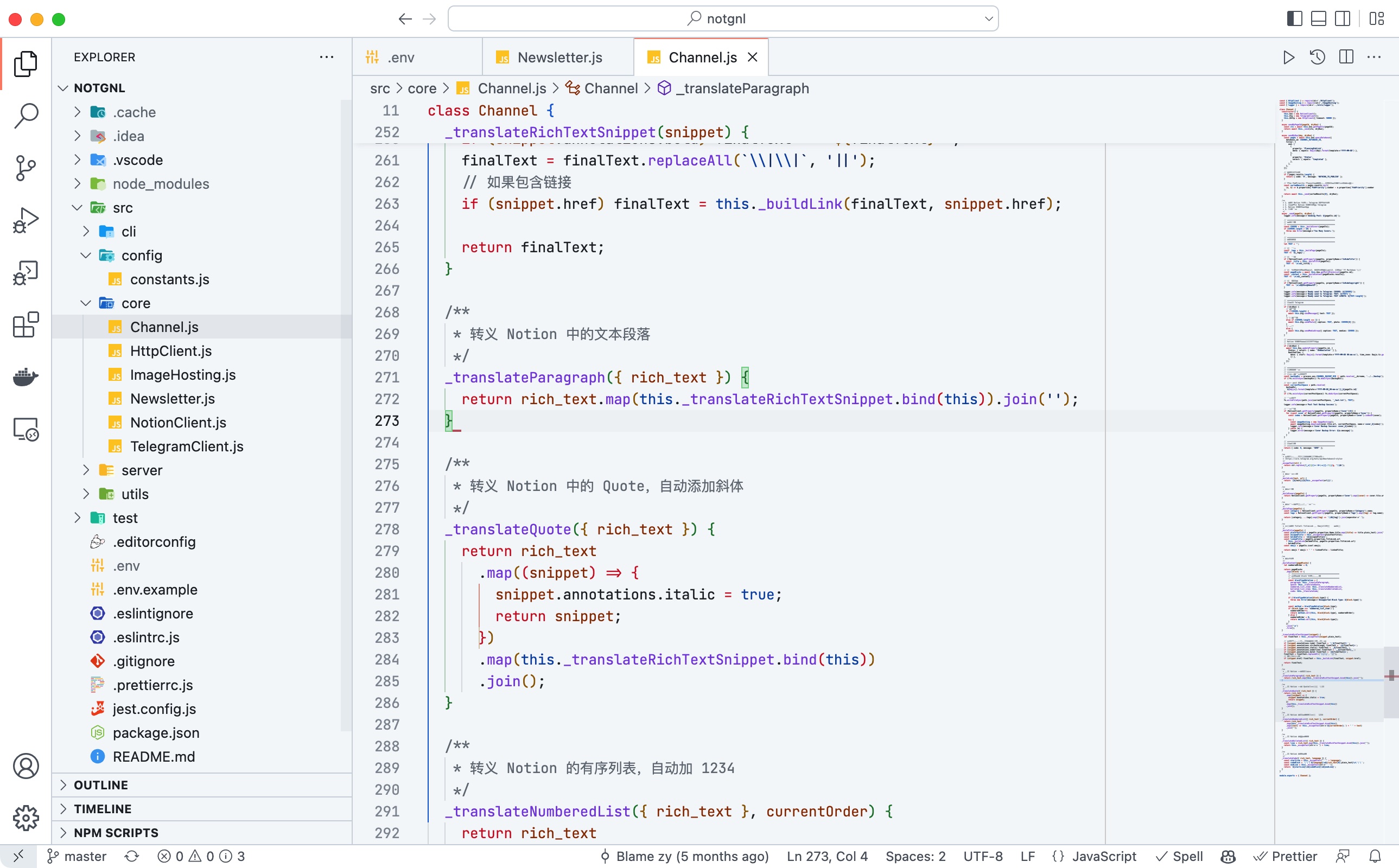Change LF end of line sequence
The height and width of the screenshot is (868, 1399).
[1028, 856]
